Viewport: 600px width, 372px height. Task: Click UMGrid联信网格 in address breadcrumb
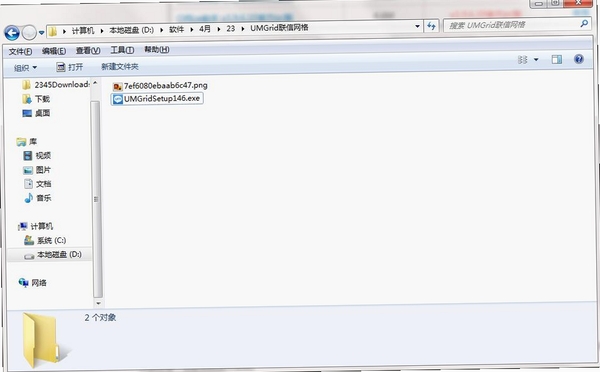279,28
